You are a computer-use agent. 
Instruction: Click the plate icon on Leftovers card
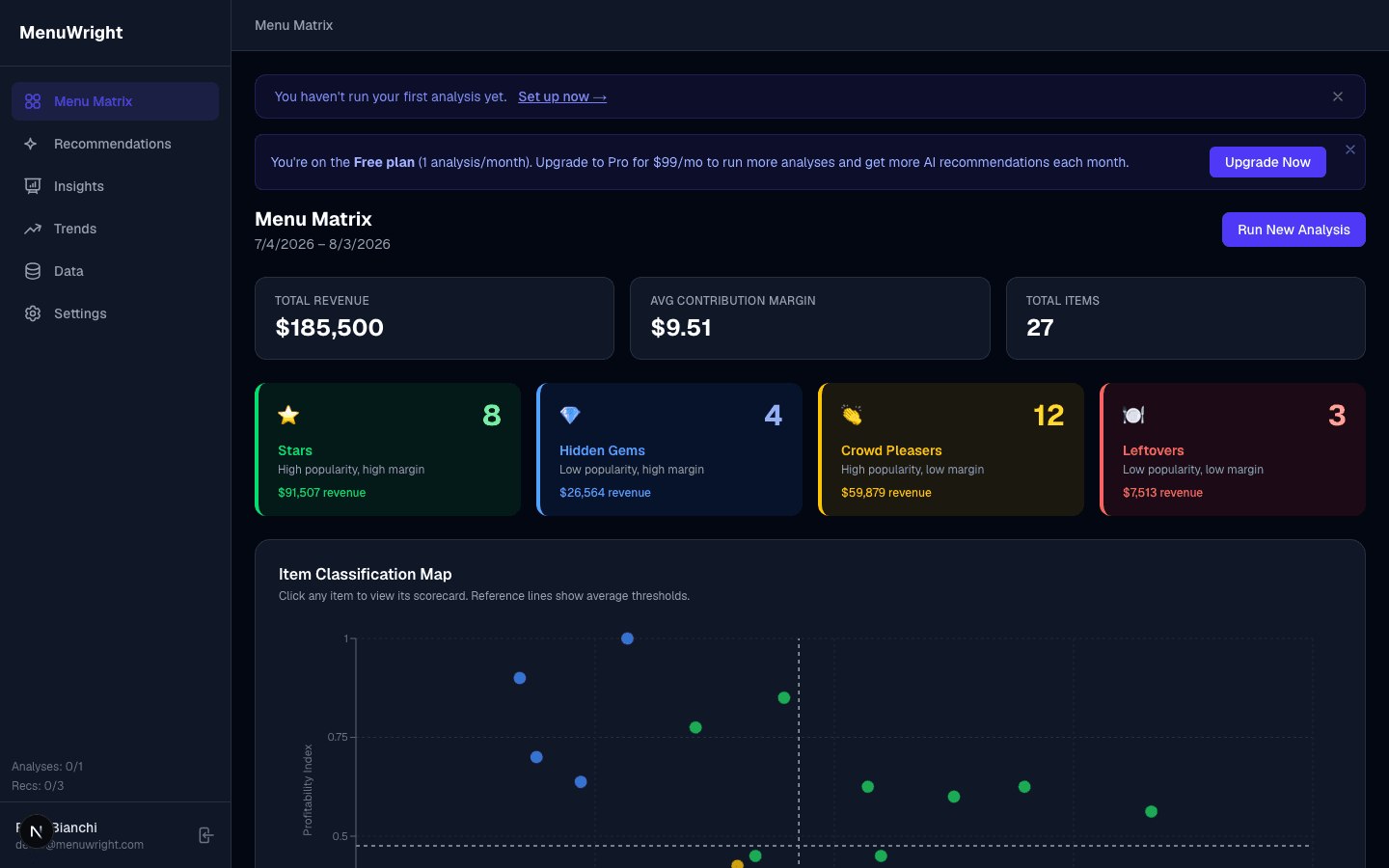tap(1133, 415)
